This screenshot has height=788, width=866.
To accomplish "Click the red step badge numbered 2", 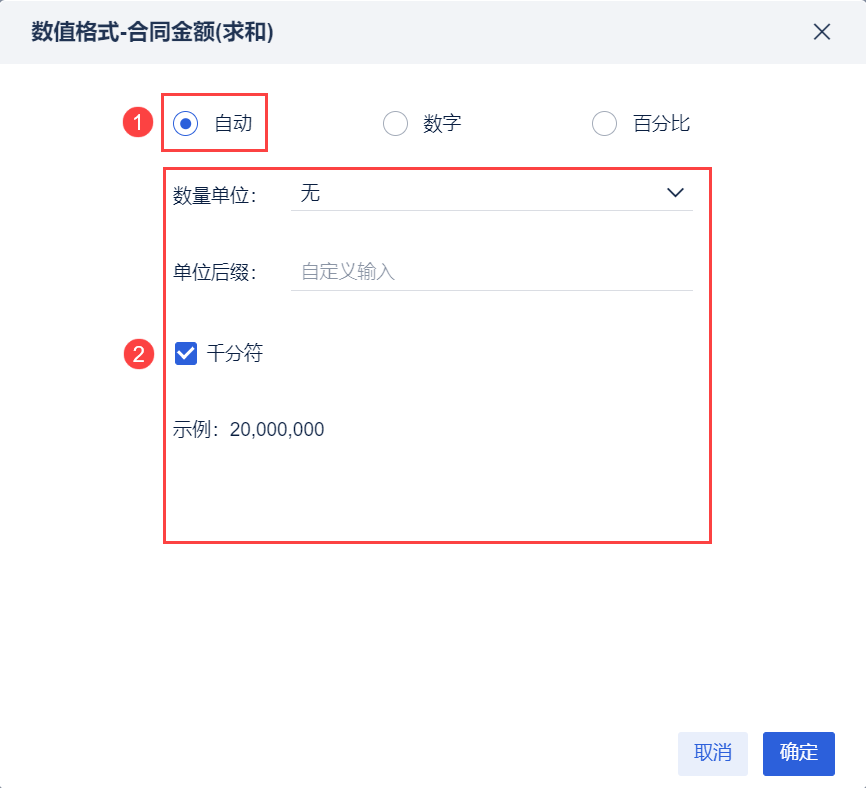I will tap(138, 354).
